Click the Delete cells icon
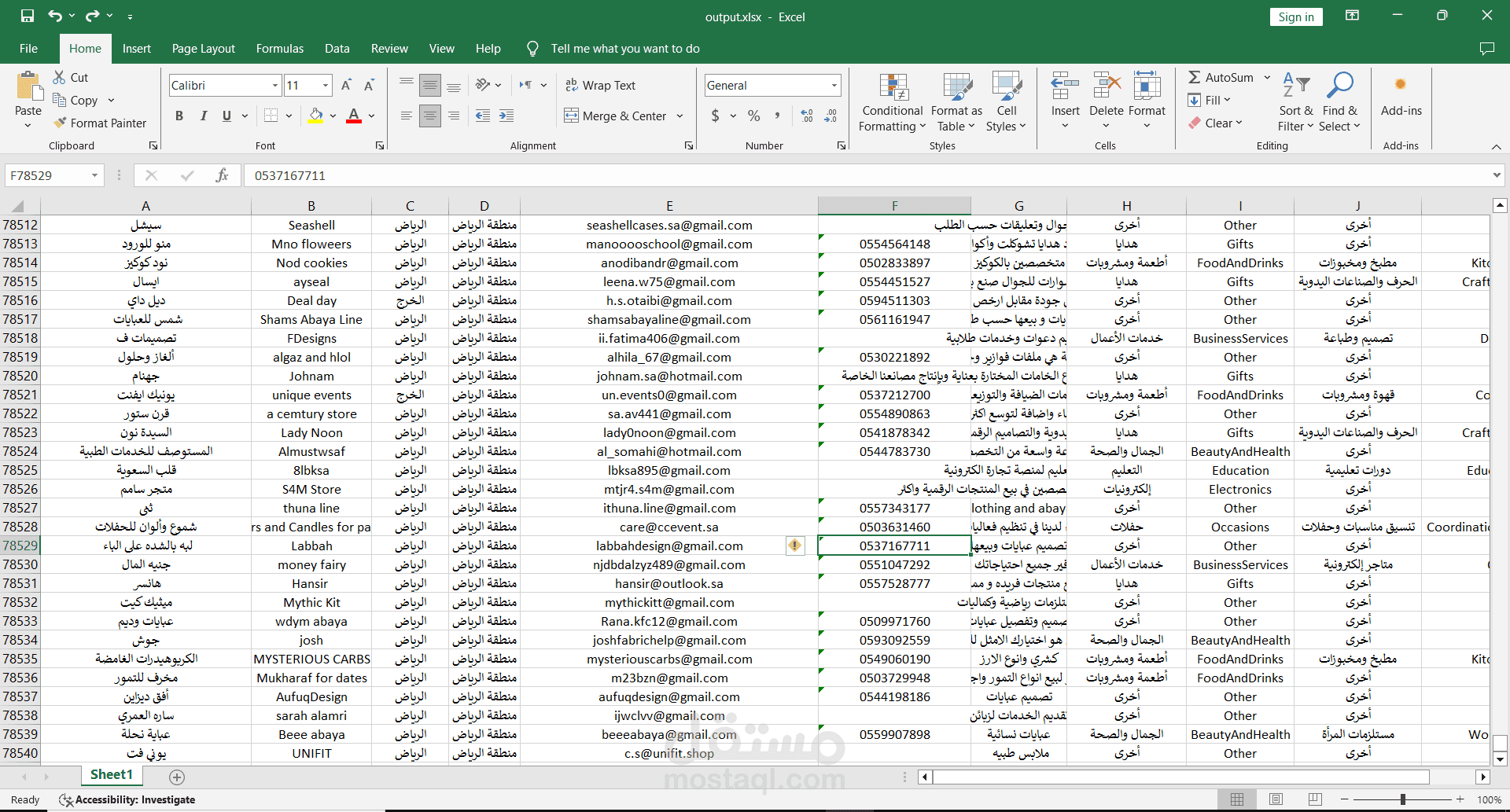 click(x=1107, y=86)
